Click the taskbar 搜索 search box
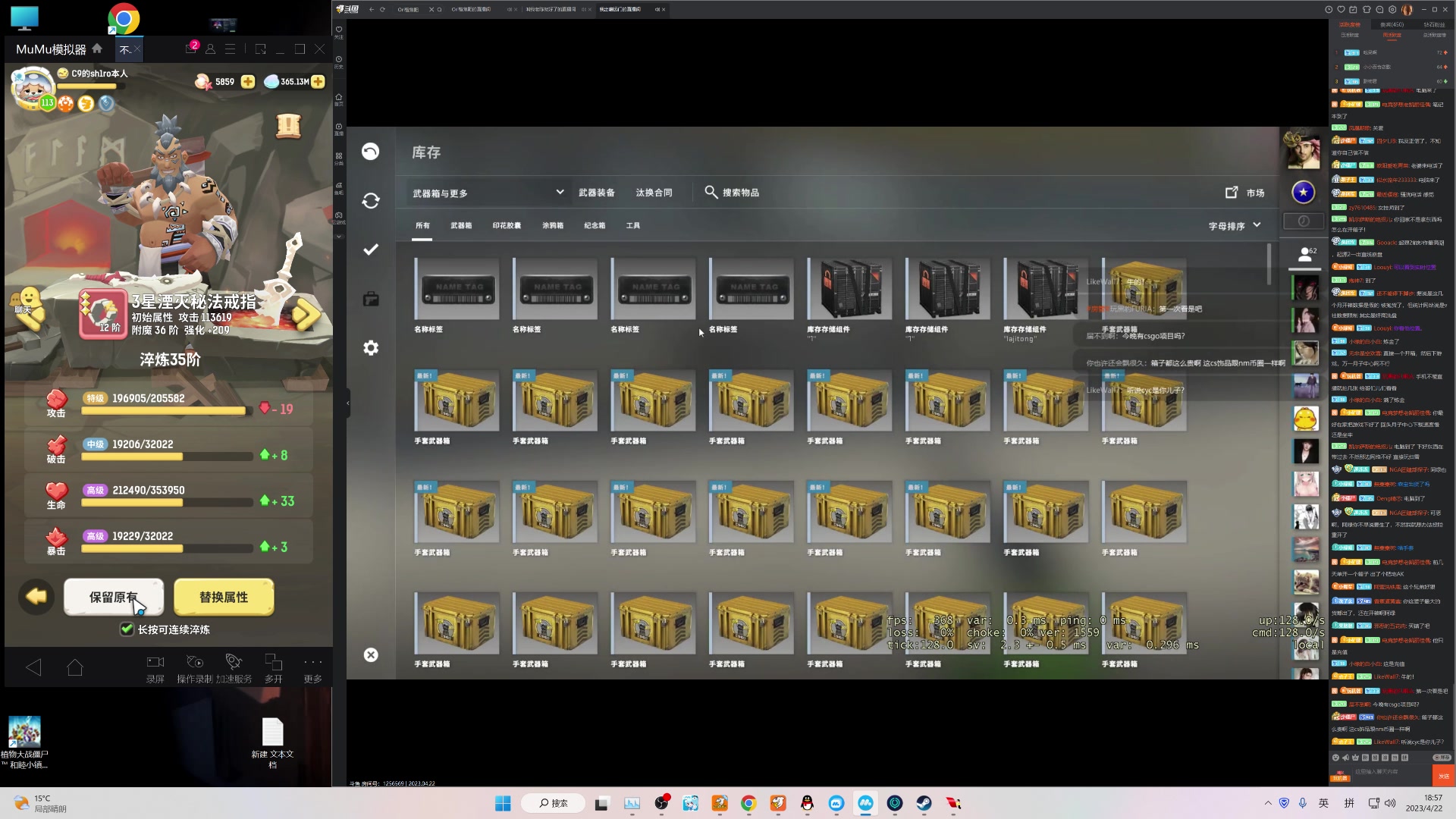This screenshot has width=1456, height=819. [x=554, y=803]
